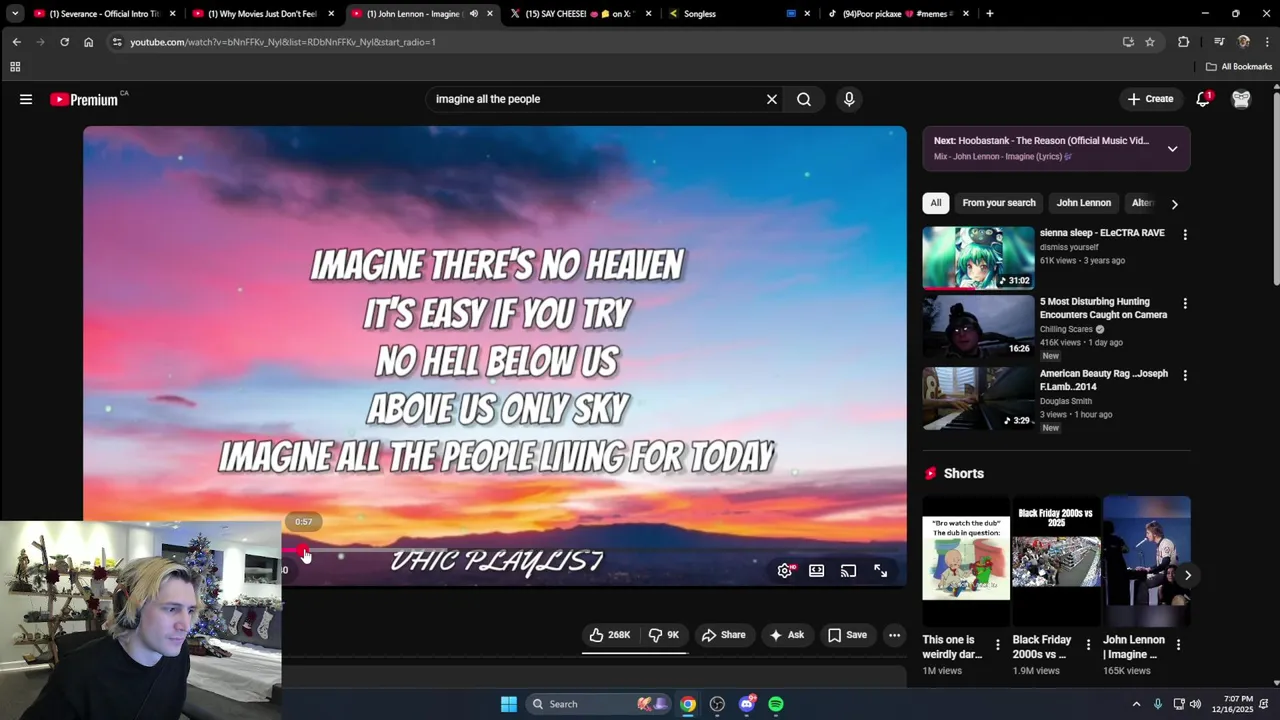Screen dimensions: 1280x720
Task: Go back in browser
Action: [16, 42]
